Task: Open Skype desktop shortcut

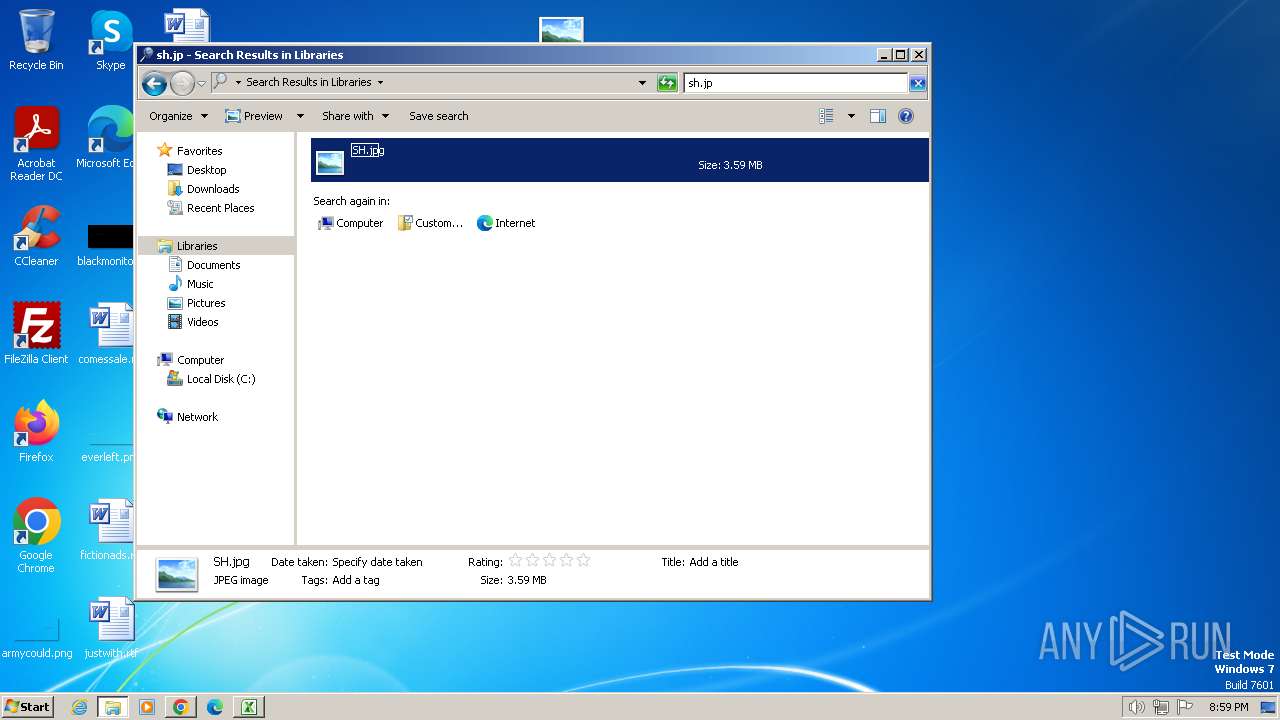Action: click(x=111, y=40)
